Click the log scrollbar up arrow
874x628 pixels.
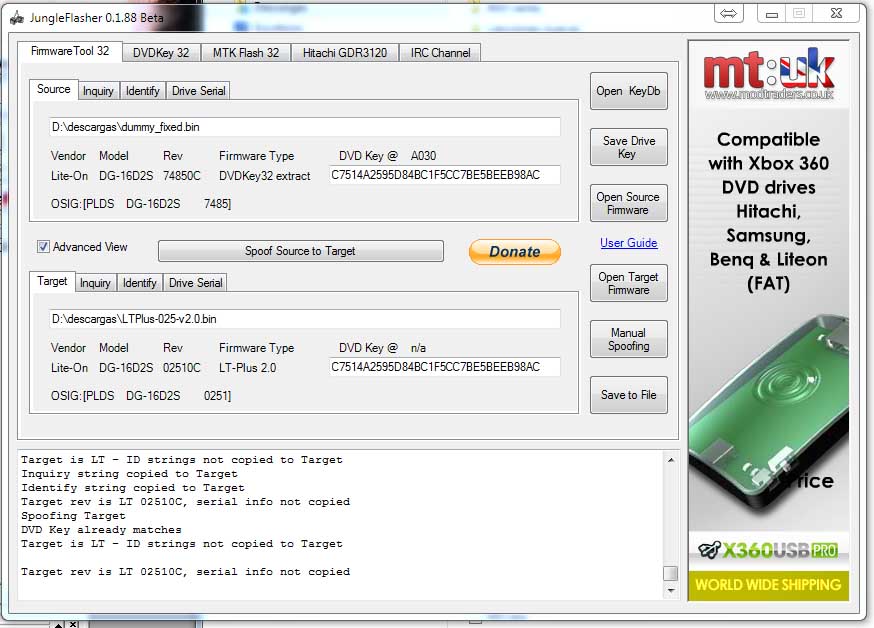pos(671,460)
